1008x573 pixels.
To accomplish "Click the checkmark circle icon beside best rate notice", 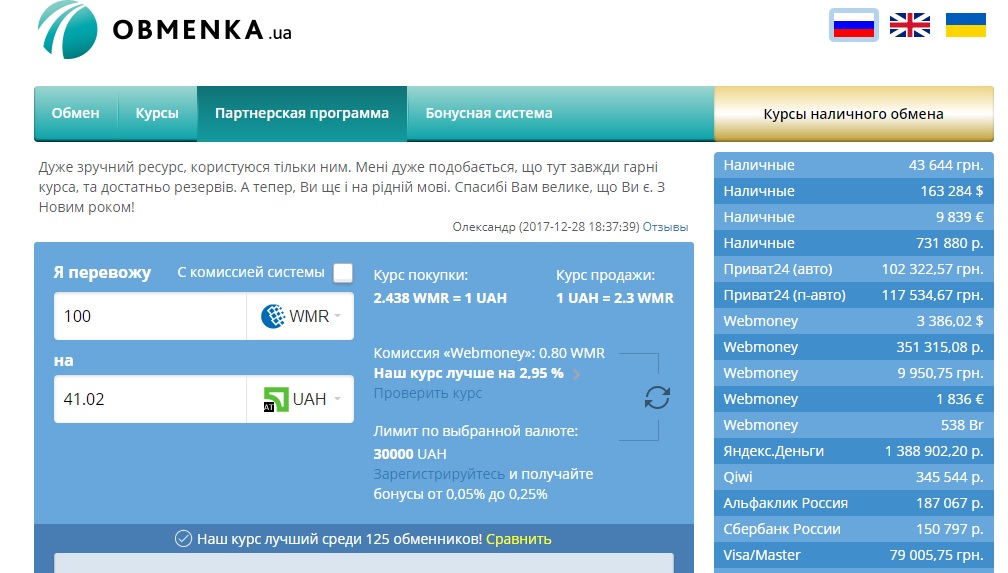I will pos(183,539).
